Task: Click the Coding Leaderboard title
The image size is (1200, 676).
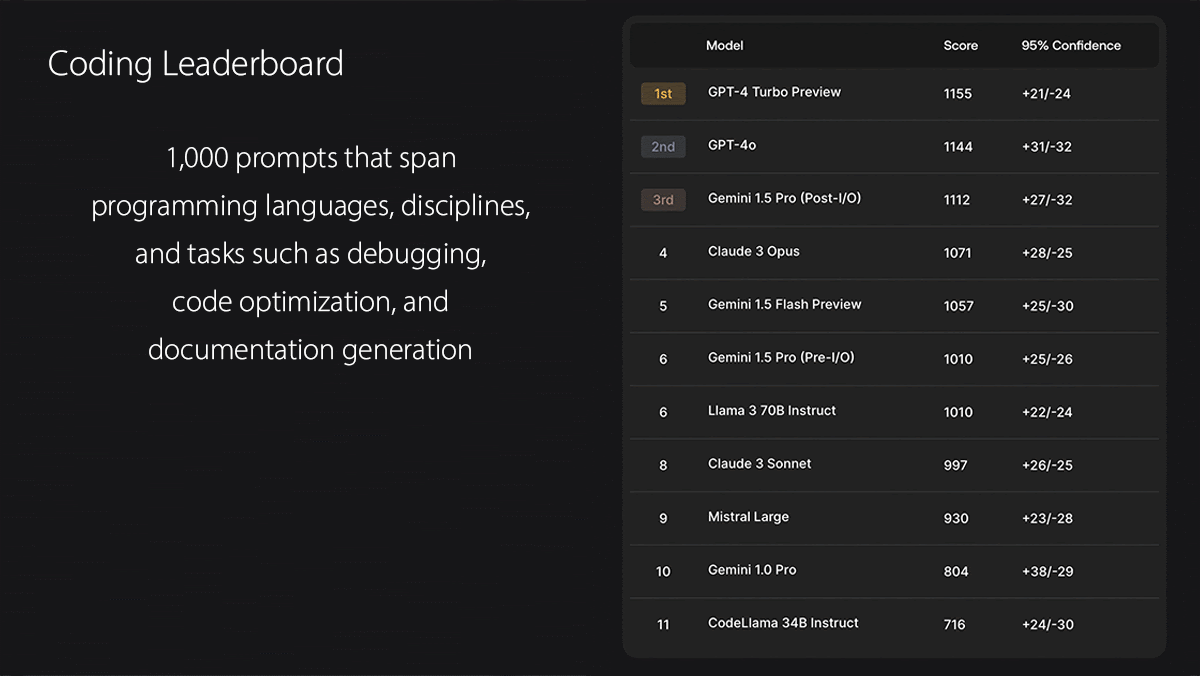Action: point(196,64)
